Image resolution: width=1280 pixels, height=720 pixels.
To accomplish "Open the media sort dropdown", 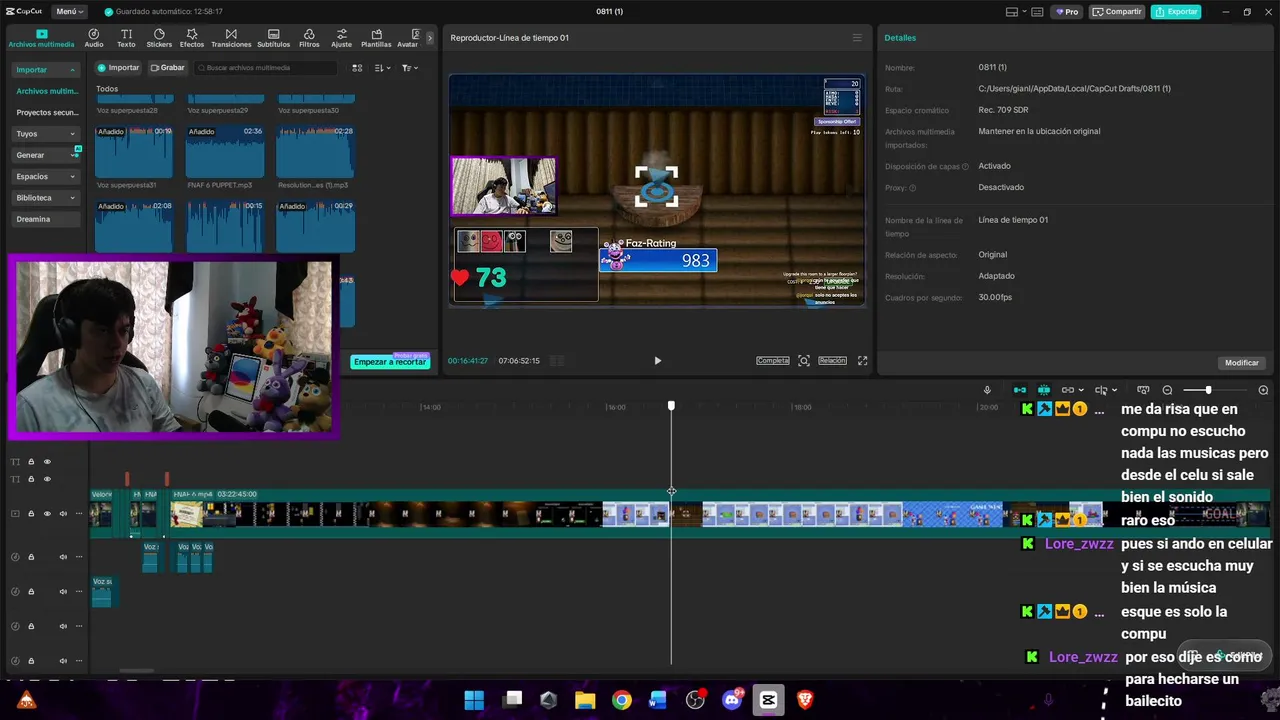I will coord(382,68).
